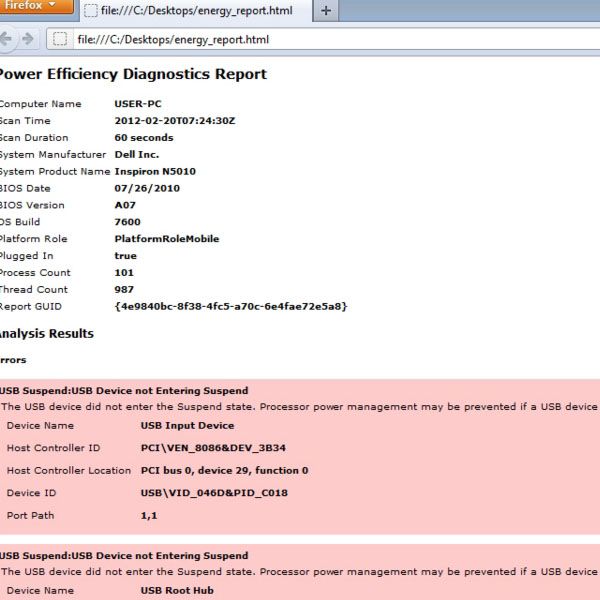Select the energy_report.html tab

click(x=196, y=10)
